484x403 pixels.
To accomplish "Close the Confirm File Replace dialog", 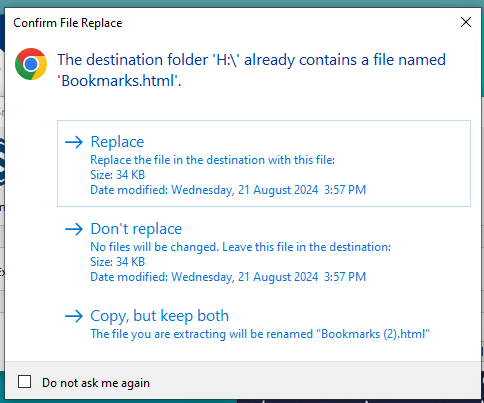I will point(466,22).
